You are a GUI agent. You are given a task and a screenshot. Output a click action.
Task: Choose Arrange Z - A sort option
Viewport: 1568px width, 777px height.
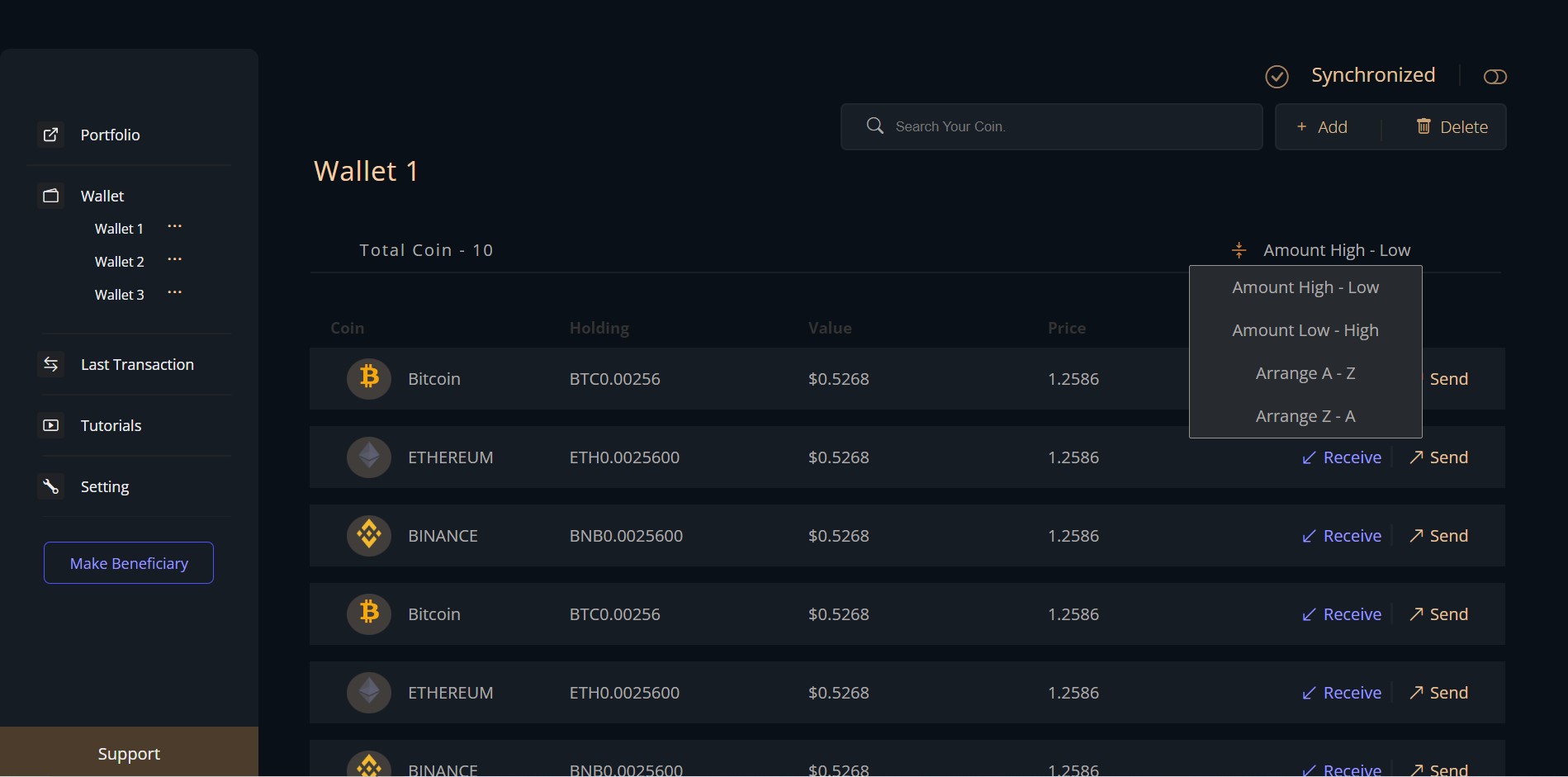1305,416
